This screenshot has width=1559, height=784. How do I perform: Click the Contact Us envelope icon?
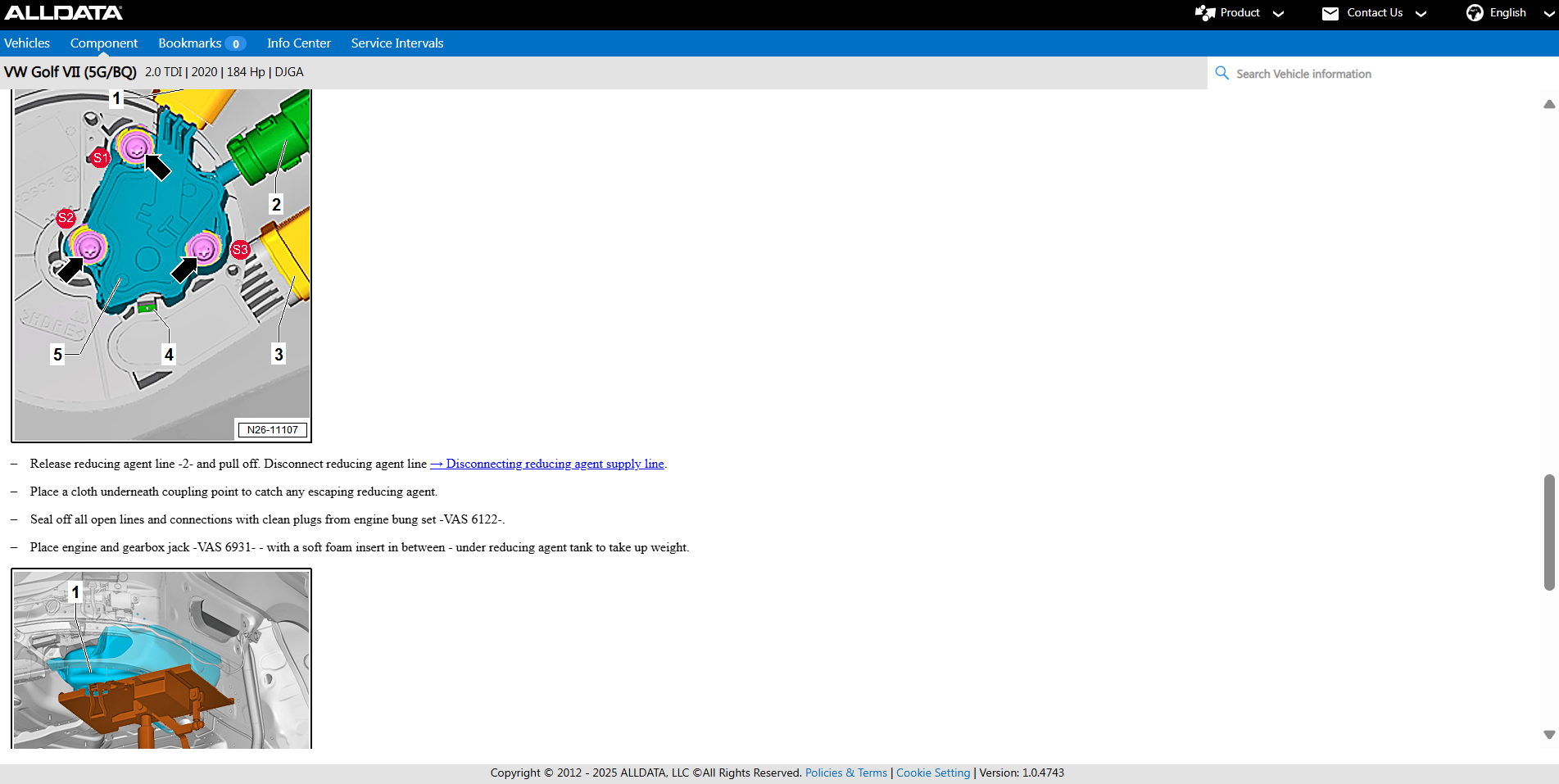click(1330, 13)
